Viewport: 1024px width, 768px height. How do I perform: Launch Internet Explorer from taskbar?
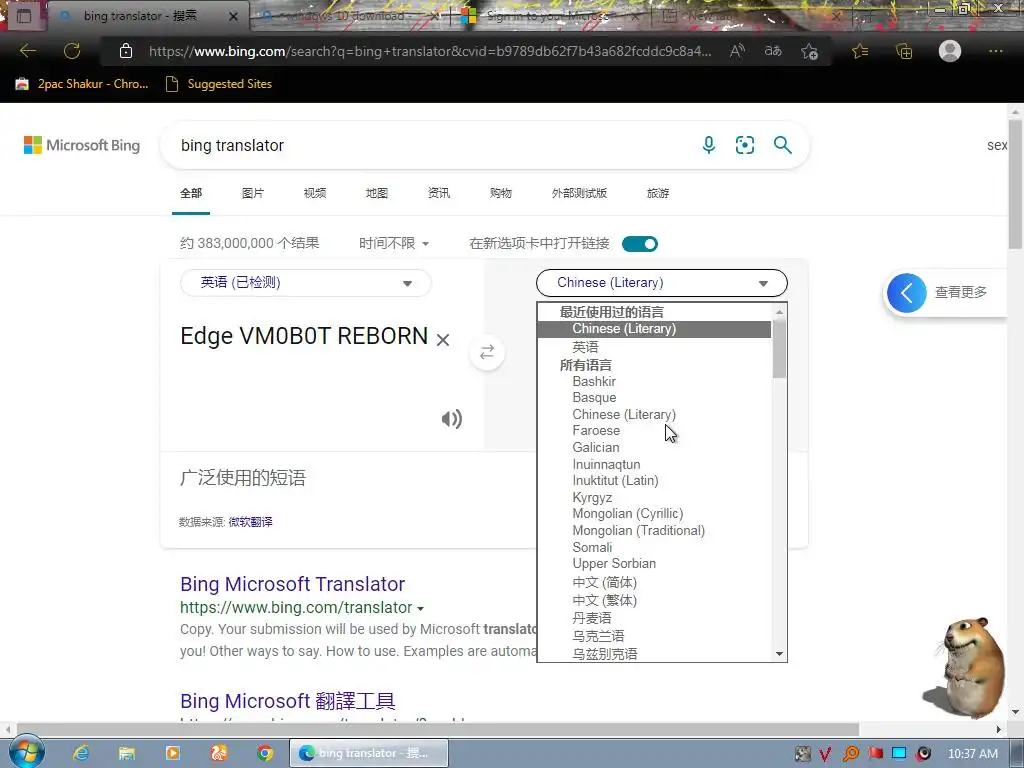click(x=81, y=754)
